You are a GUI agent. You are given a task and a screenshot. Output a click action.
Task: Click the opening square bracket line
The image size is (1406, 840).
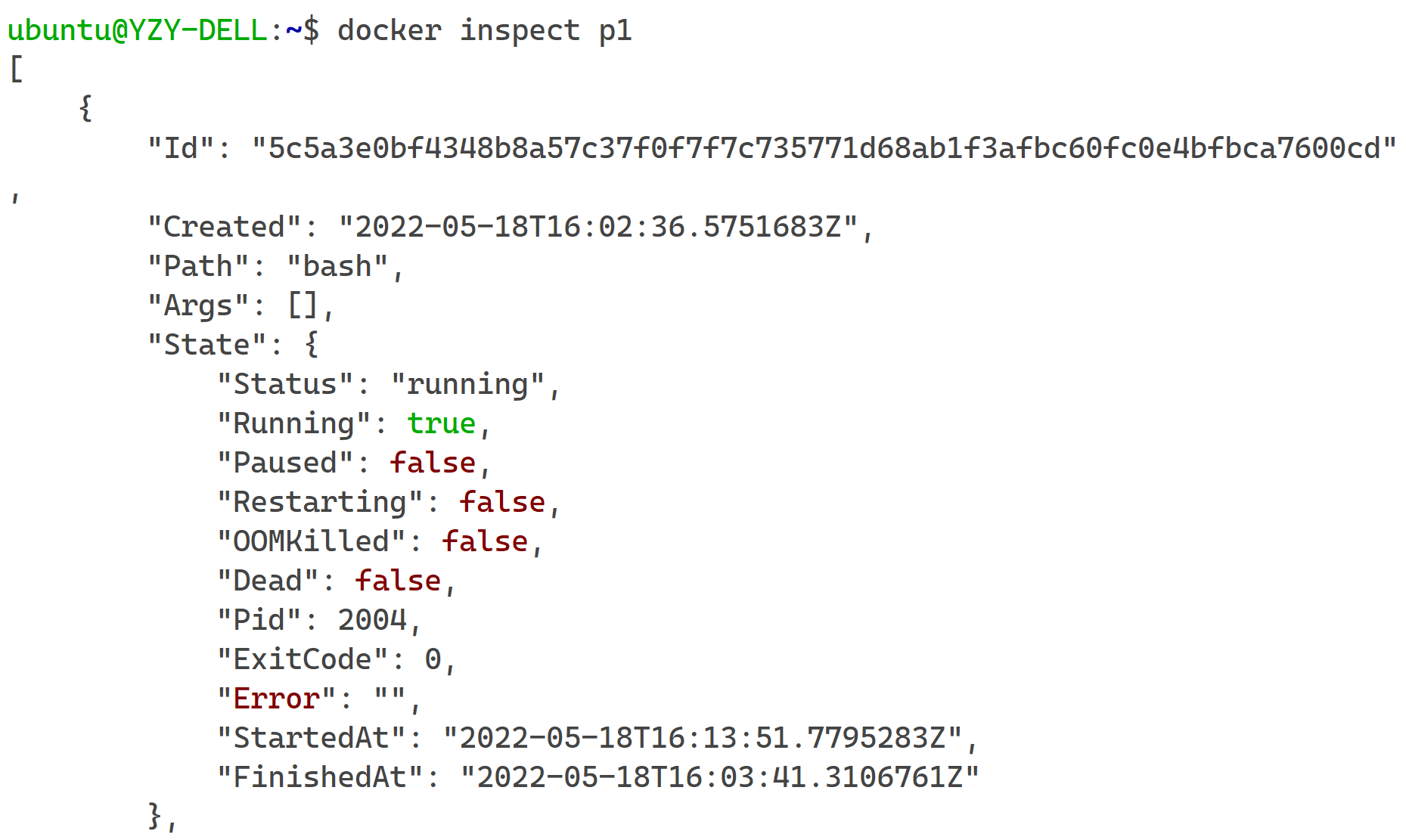click(16, 70)
